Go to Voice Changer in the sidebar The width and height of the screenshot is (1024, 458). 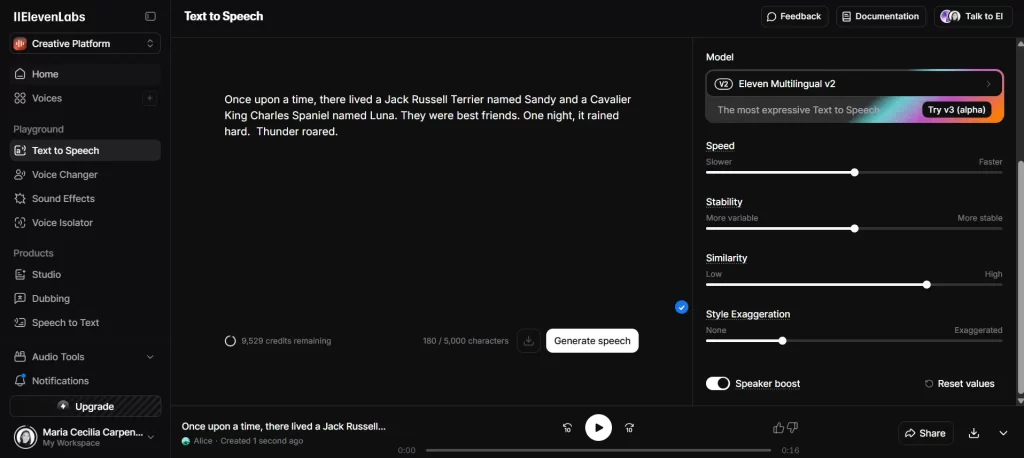click(x=64, y=175)
